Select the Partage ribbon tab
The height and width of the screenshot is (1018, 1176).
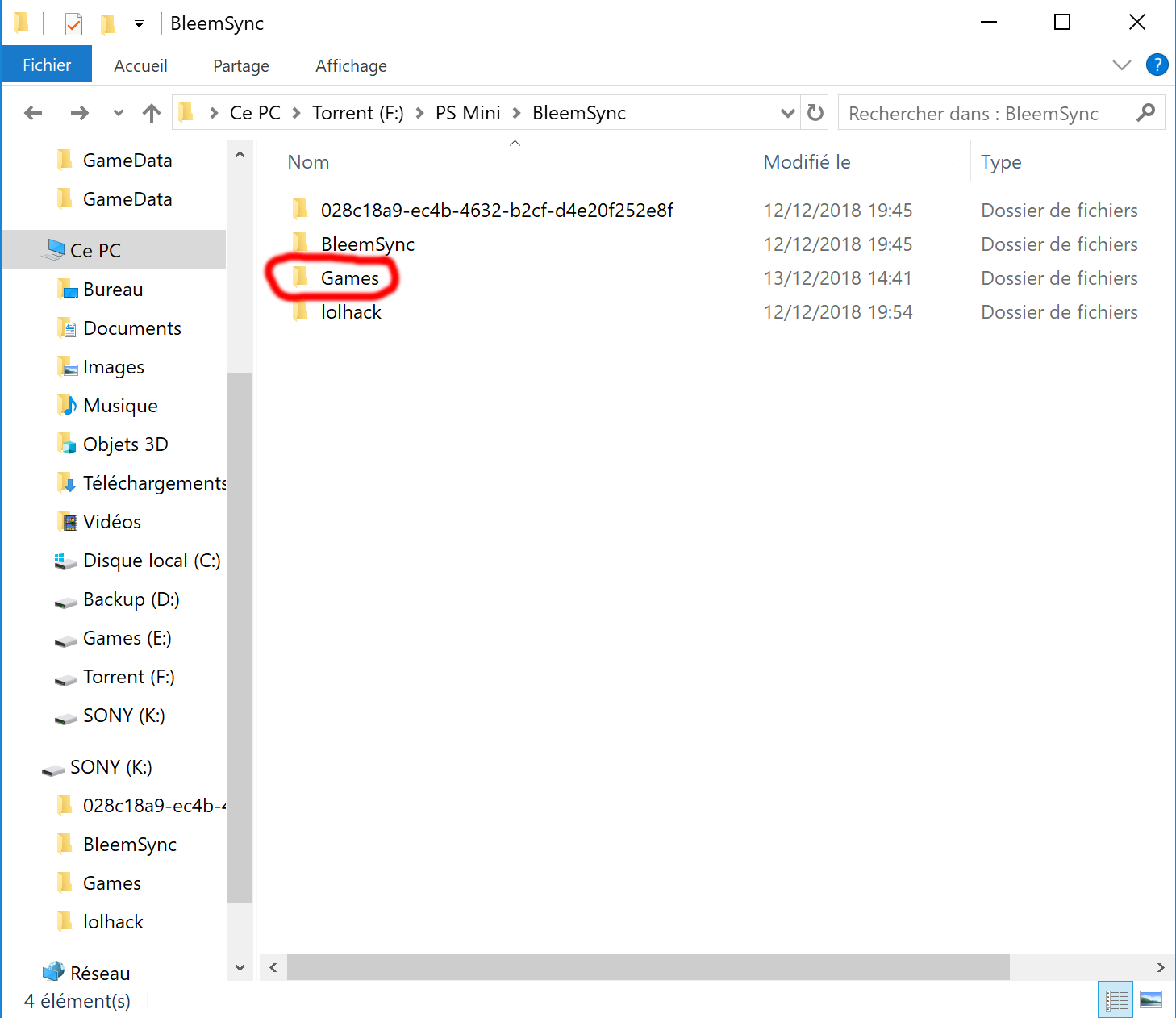pos(240,66)
